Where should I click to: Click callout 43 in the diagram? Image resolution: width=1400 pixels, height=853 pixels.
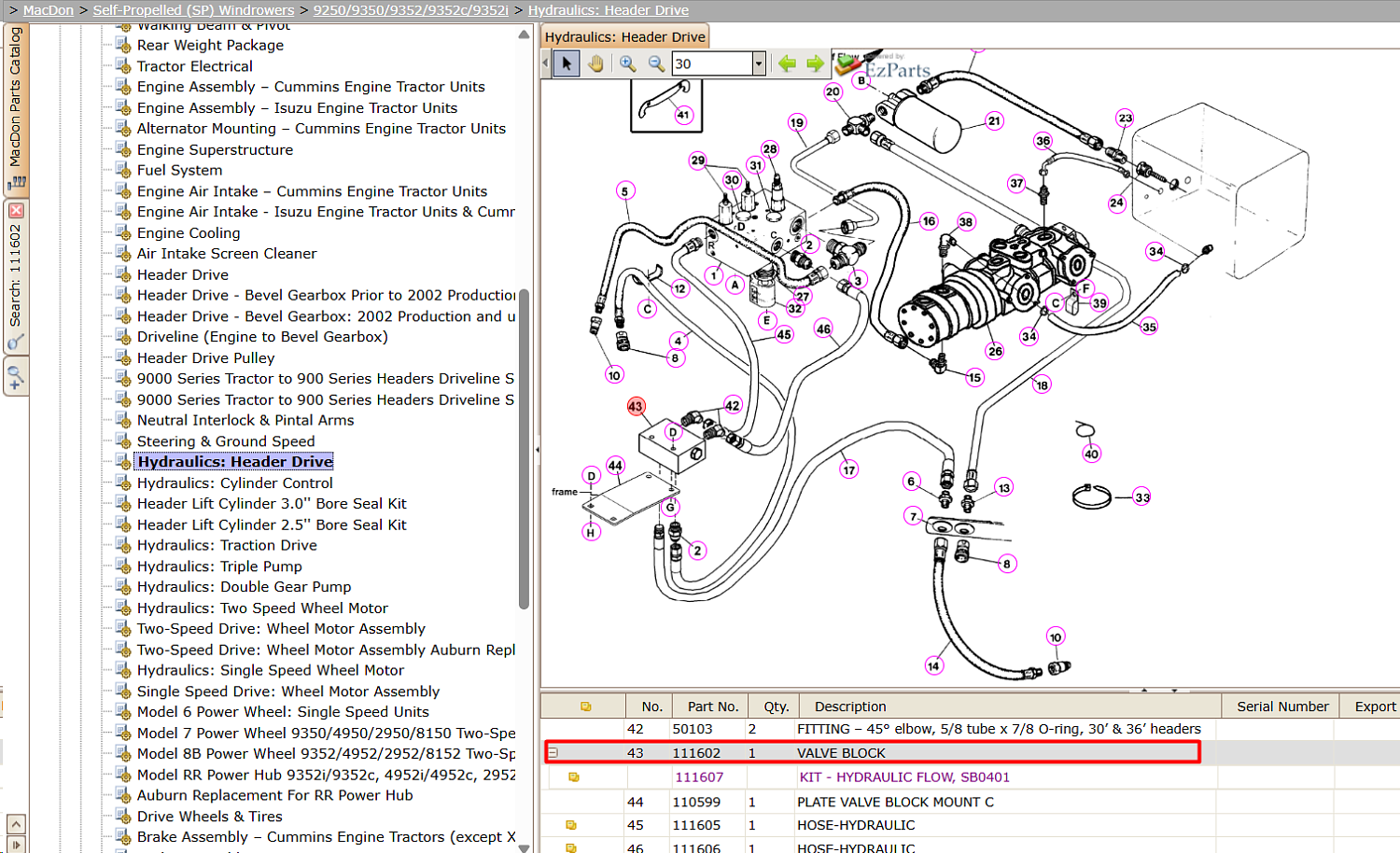coord(636,406)
